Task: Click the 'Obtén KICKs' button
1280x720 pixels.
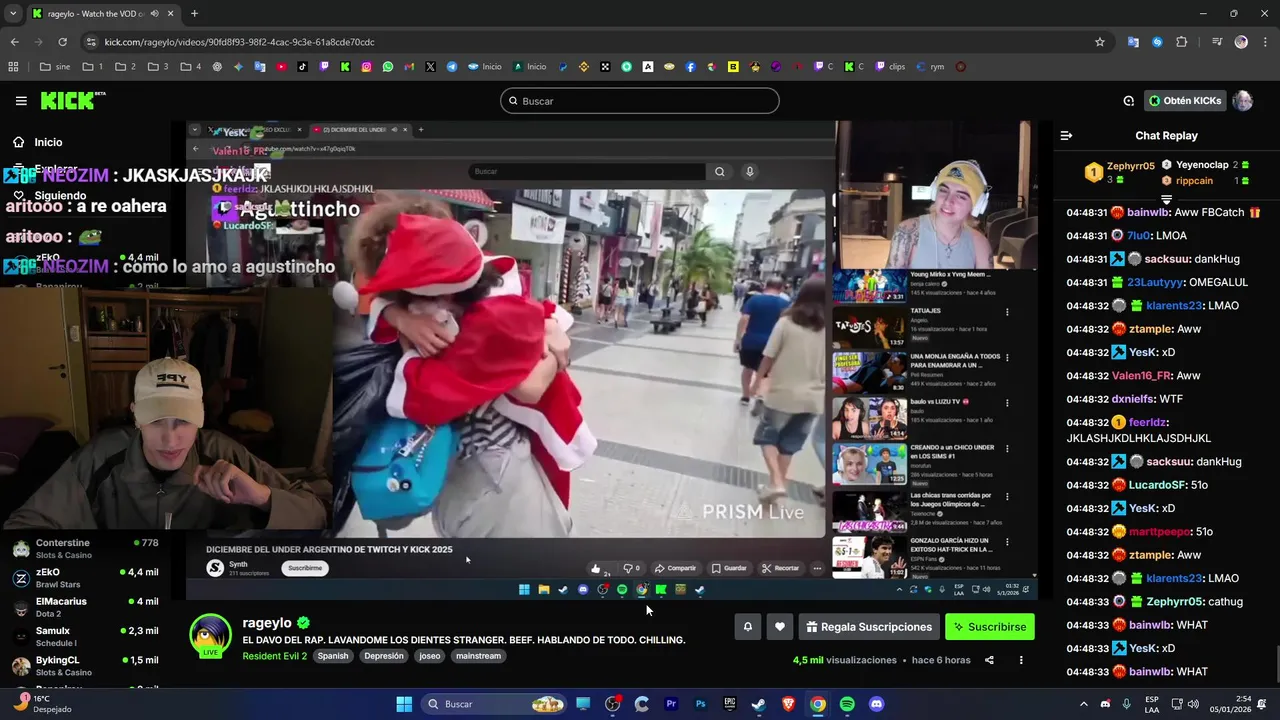Action: [x=1186, y=101]
